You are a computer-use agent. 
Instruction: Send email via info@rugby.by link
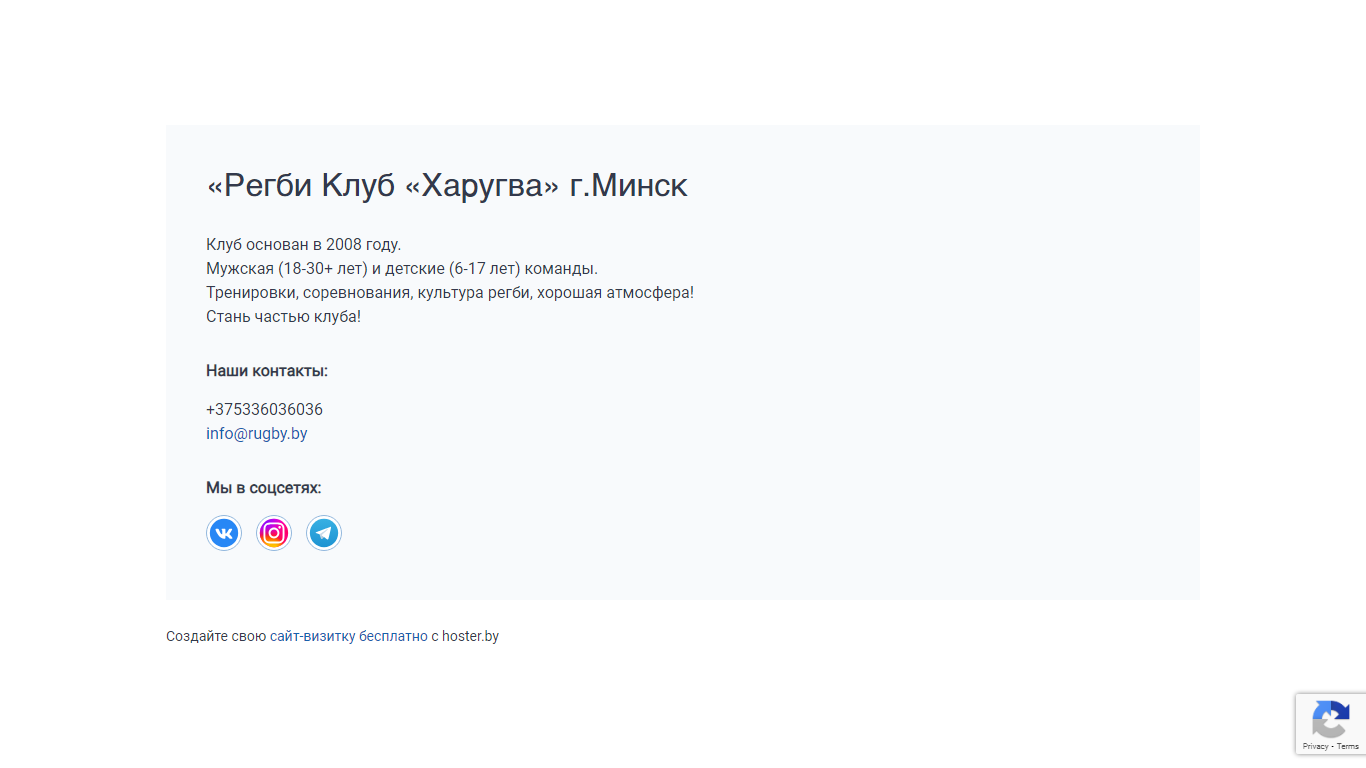(256, 434)
